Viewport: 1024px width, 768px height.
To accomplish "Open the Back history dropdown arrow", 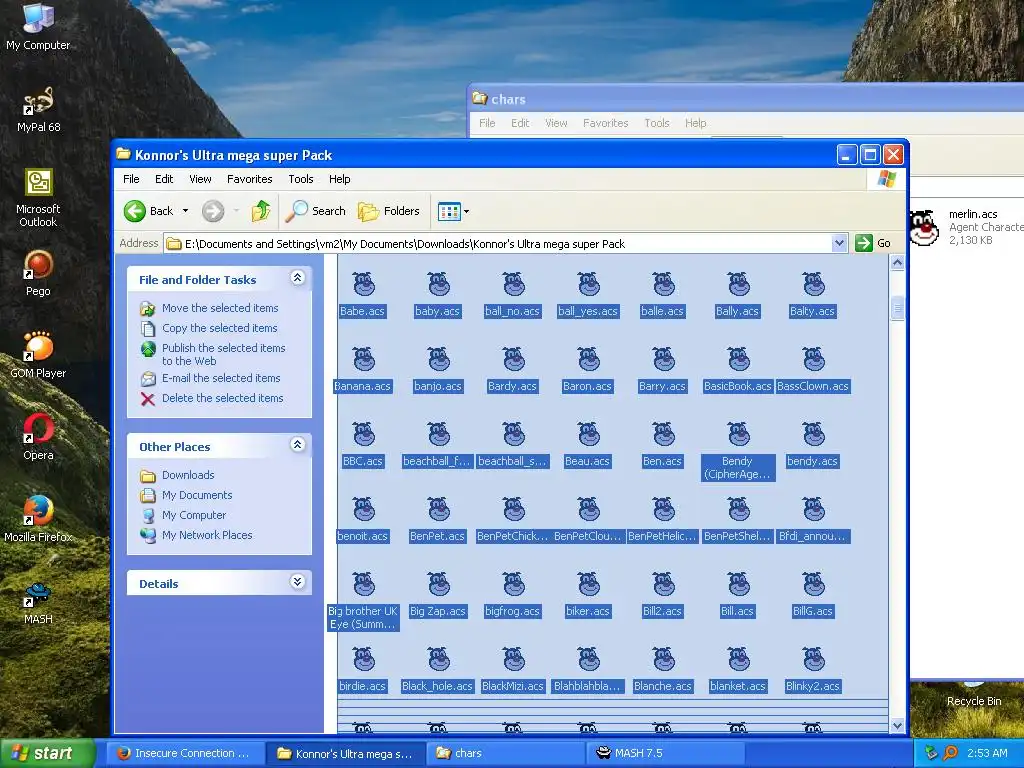I will 185,211.
